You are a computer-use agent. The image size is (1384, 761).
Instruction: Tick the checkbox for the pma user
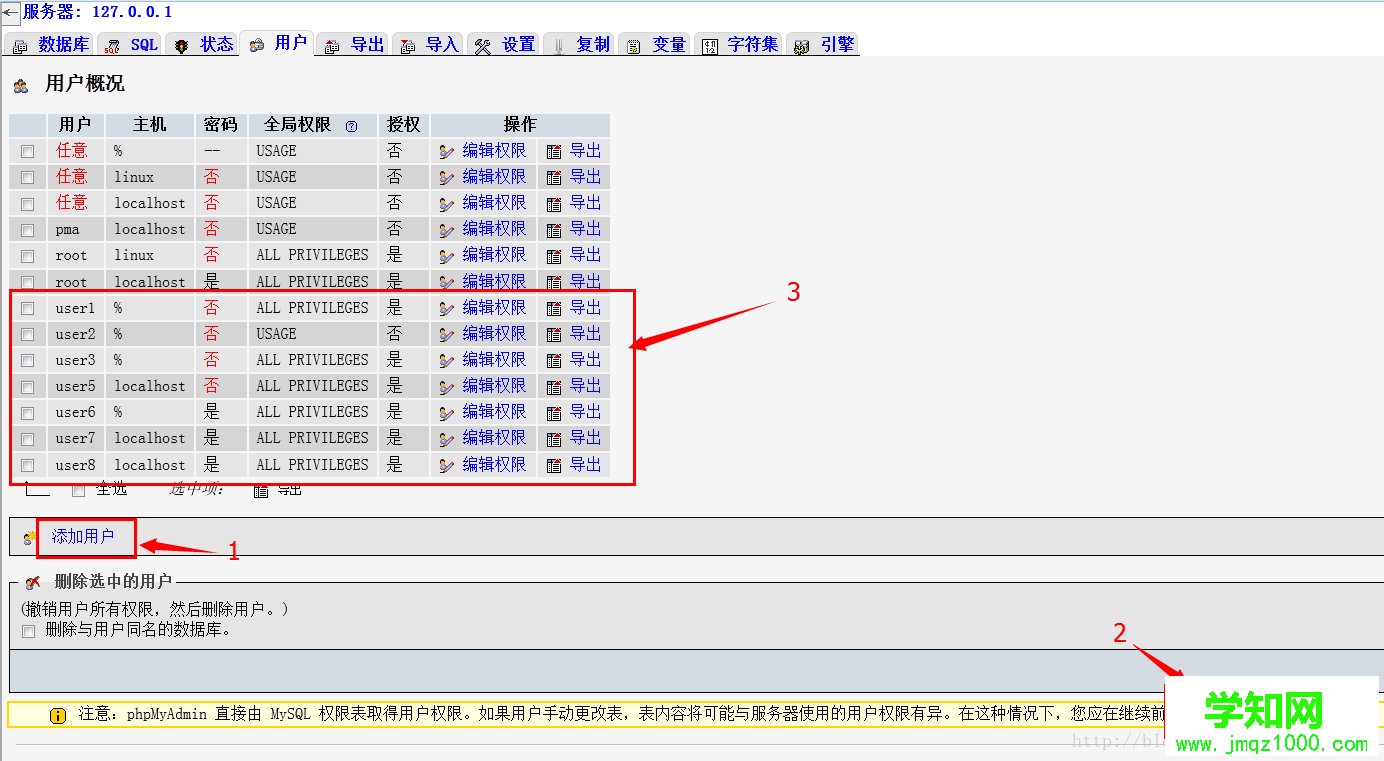[28, 230]
